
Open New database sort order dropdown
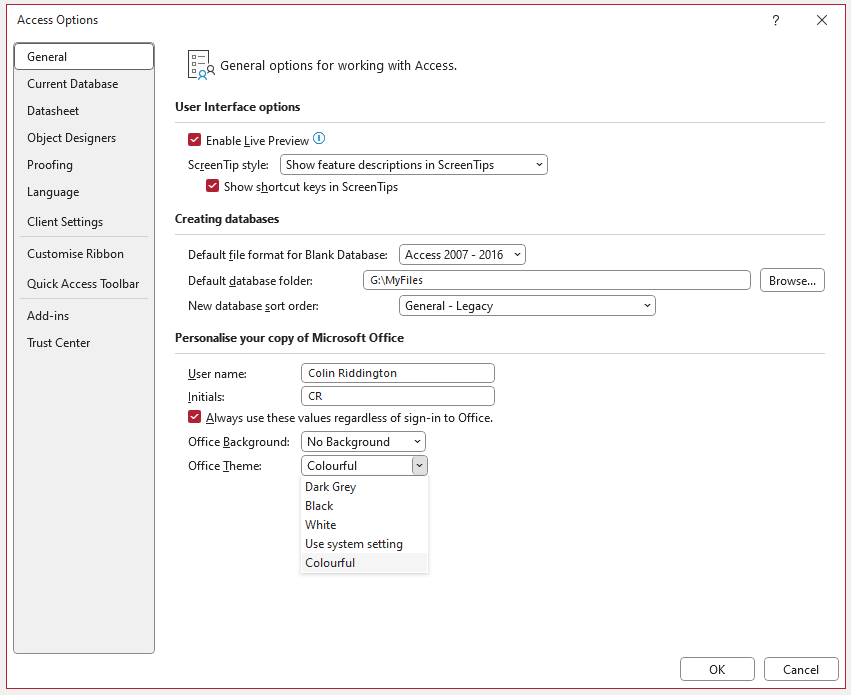pos(527,306)
